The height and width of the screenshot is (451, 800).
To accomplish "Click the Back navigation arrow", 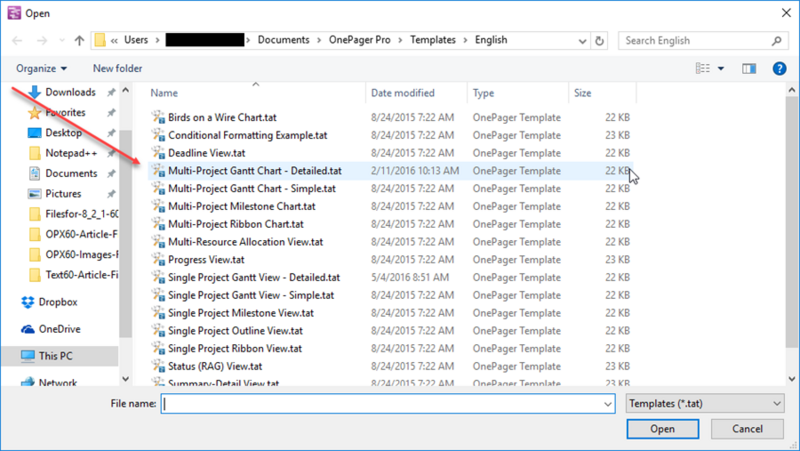I will (x=17, y=40).
